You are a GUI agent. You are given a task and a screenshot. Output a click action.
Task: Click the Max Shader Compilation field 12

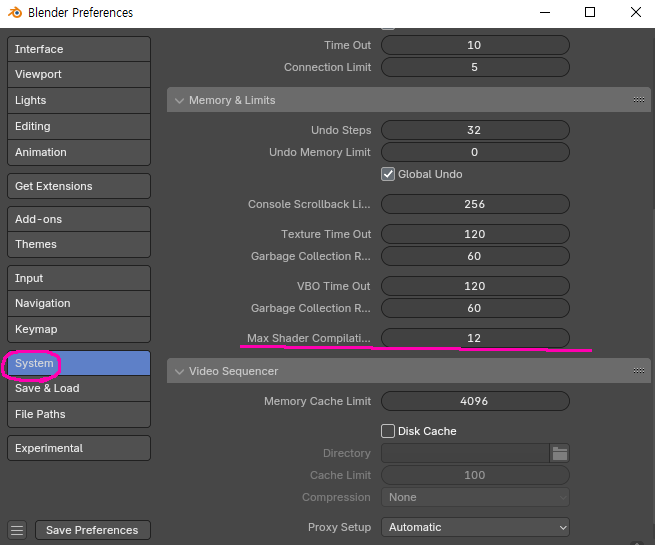tap(475, 338)
